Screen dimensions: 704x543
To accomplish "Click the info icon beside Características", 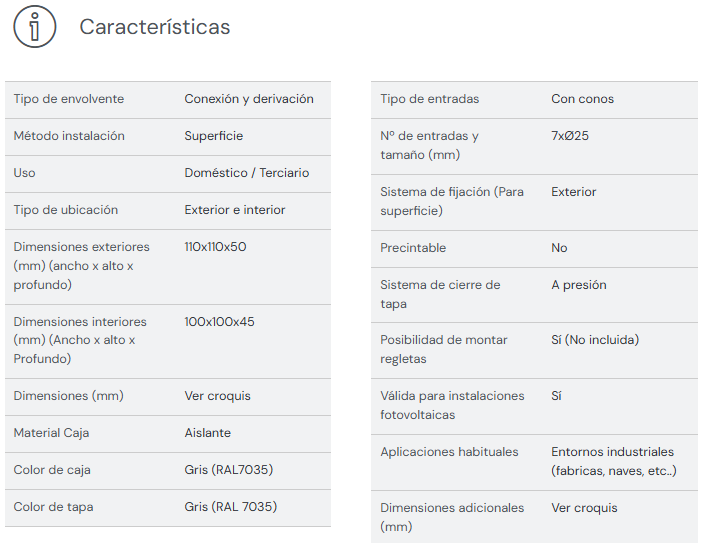I will click(35, 27).
